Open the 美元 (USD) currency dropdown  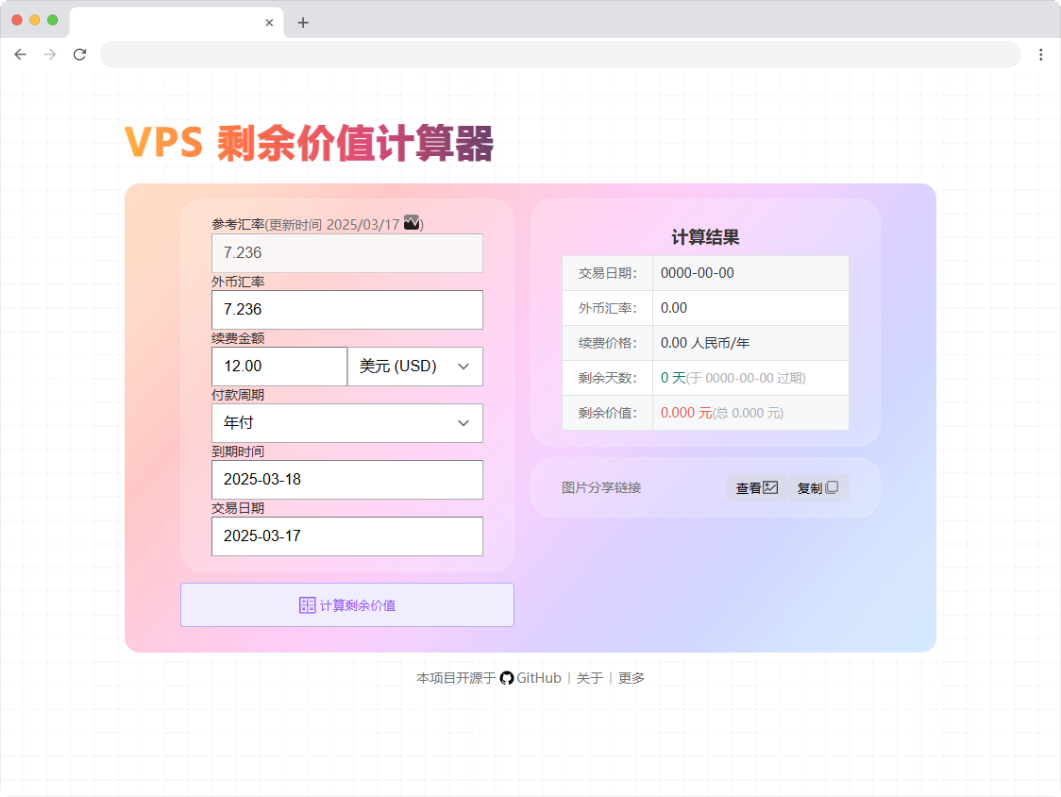(x=414, y=366)
